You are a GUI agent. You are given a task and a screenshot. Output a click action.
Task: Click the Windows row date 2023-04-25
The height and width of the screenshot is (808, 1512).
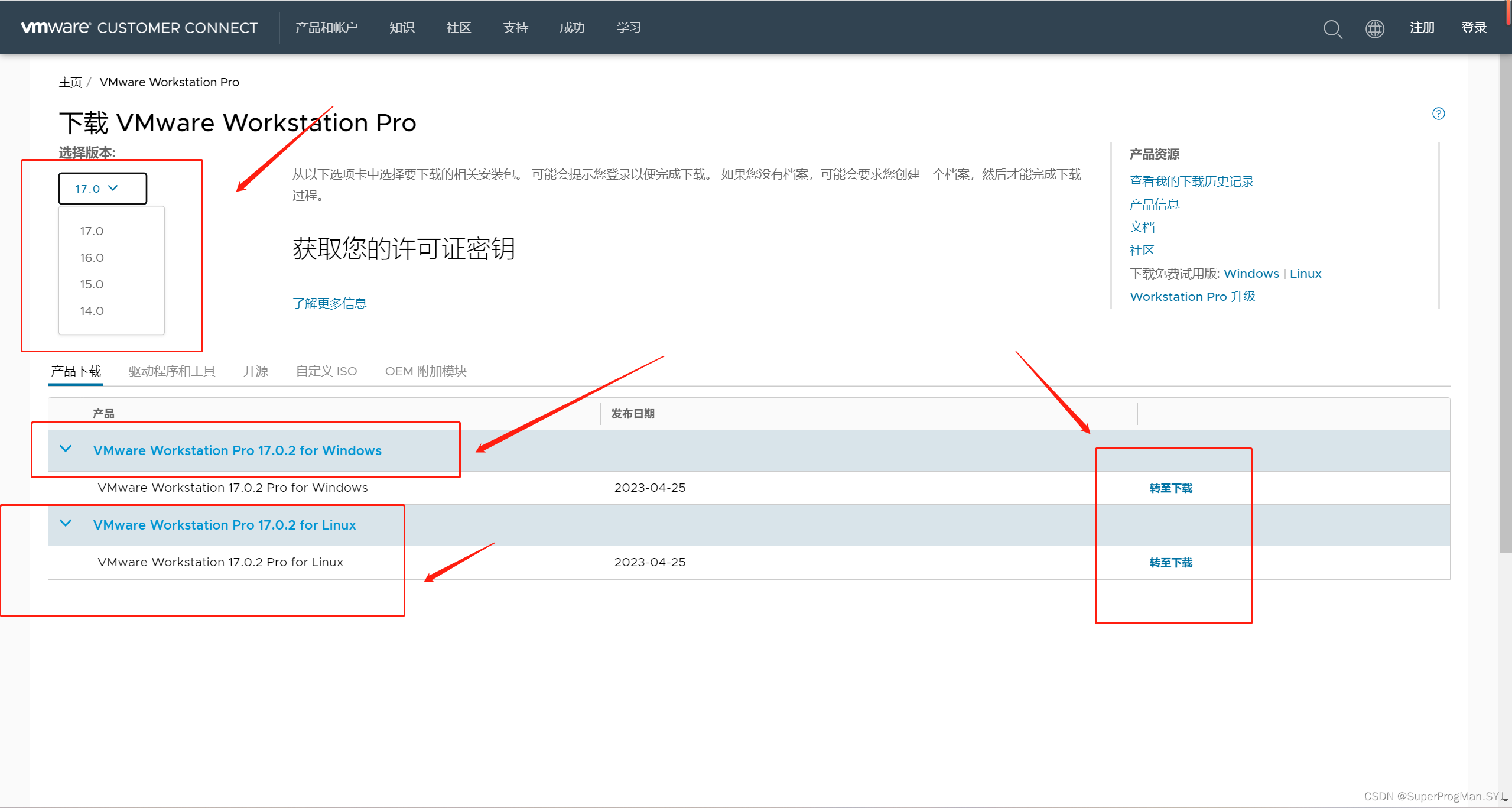tap(650, 488)
